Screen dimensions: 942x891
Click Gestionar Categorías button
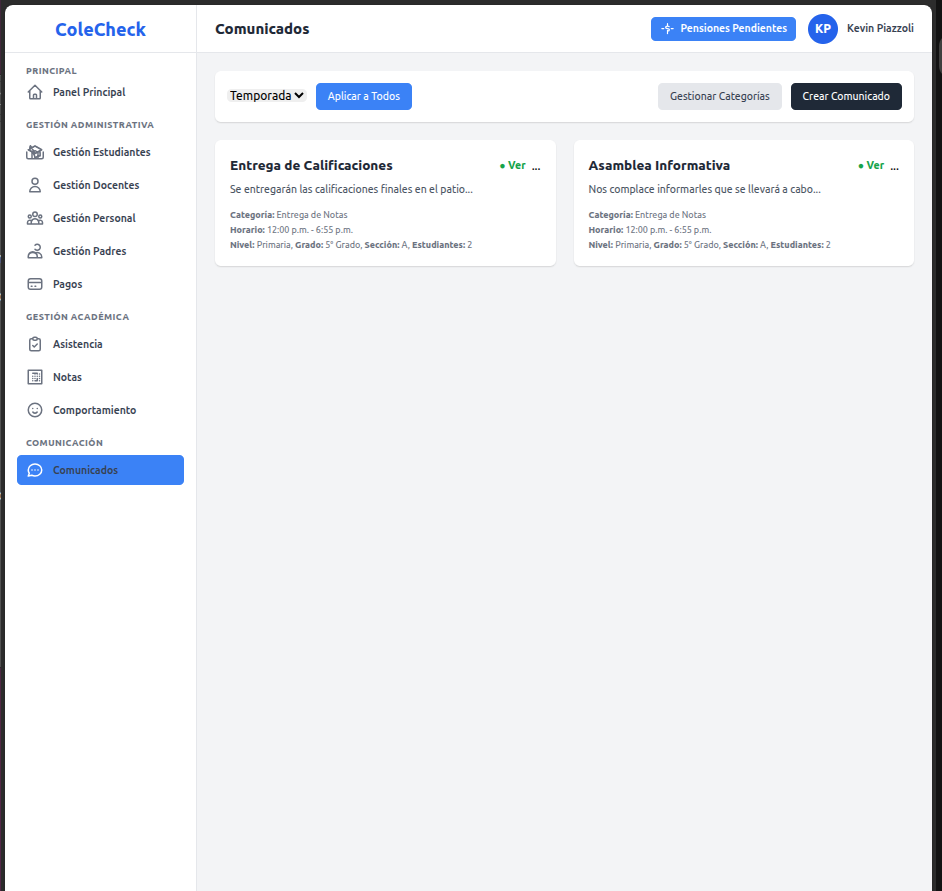point(719,96)
